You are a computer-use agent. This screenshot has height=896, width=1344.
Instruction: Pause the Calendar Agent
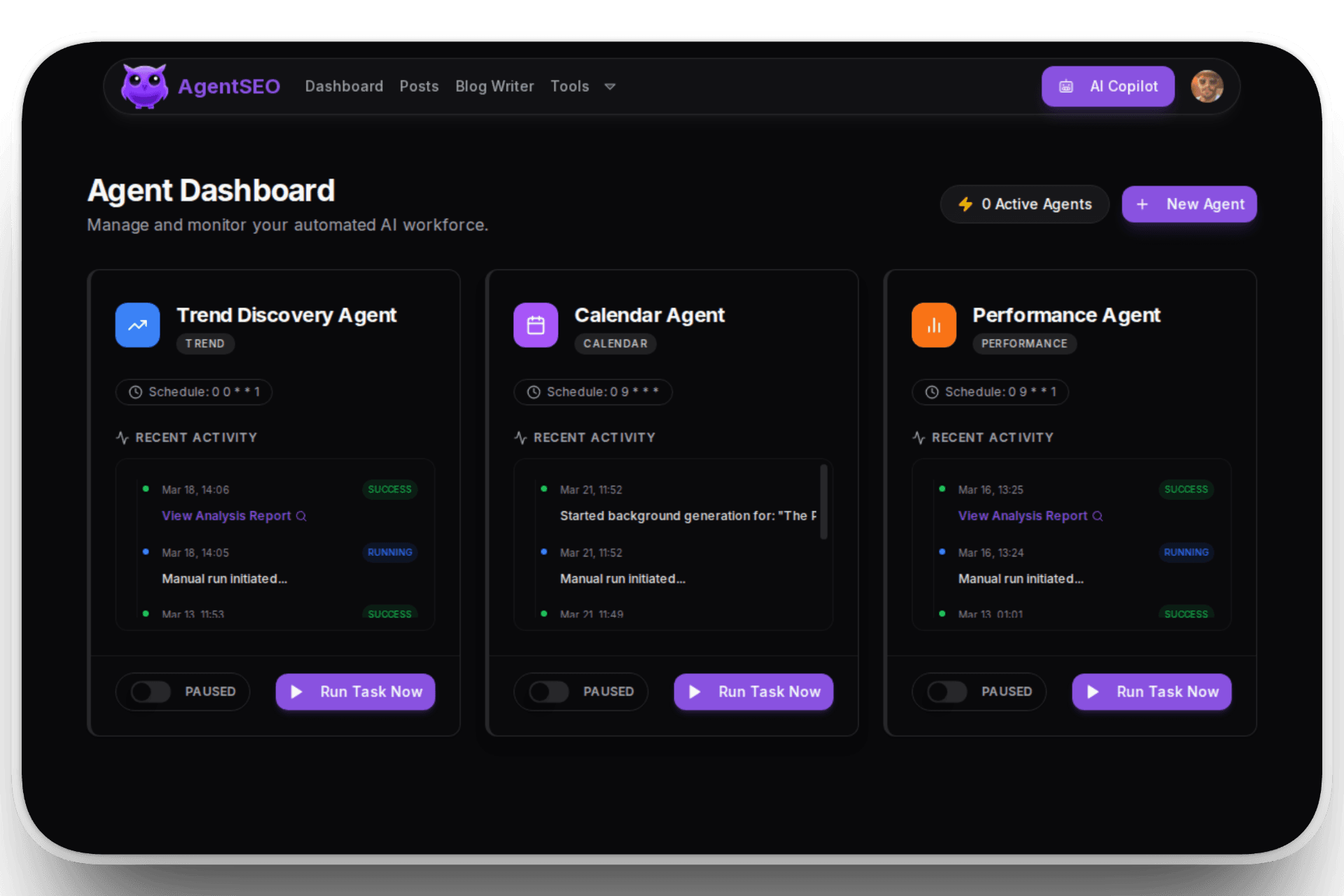[x=549, y=692]
